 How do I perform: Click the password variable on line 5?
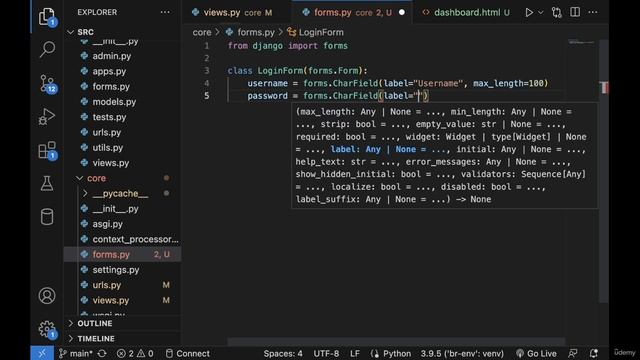(x=267, y=96)
